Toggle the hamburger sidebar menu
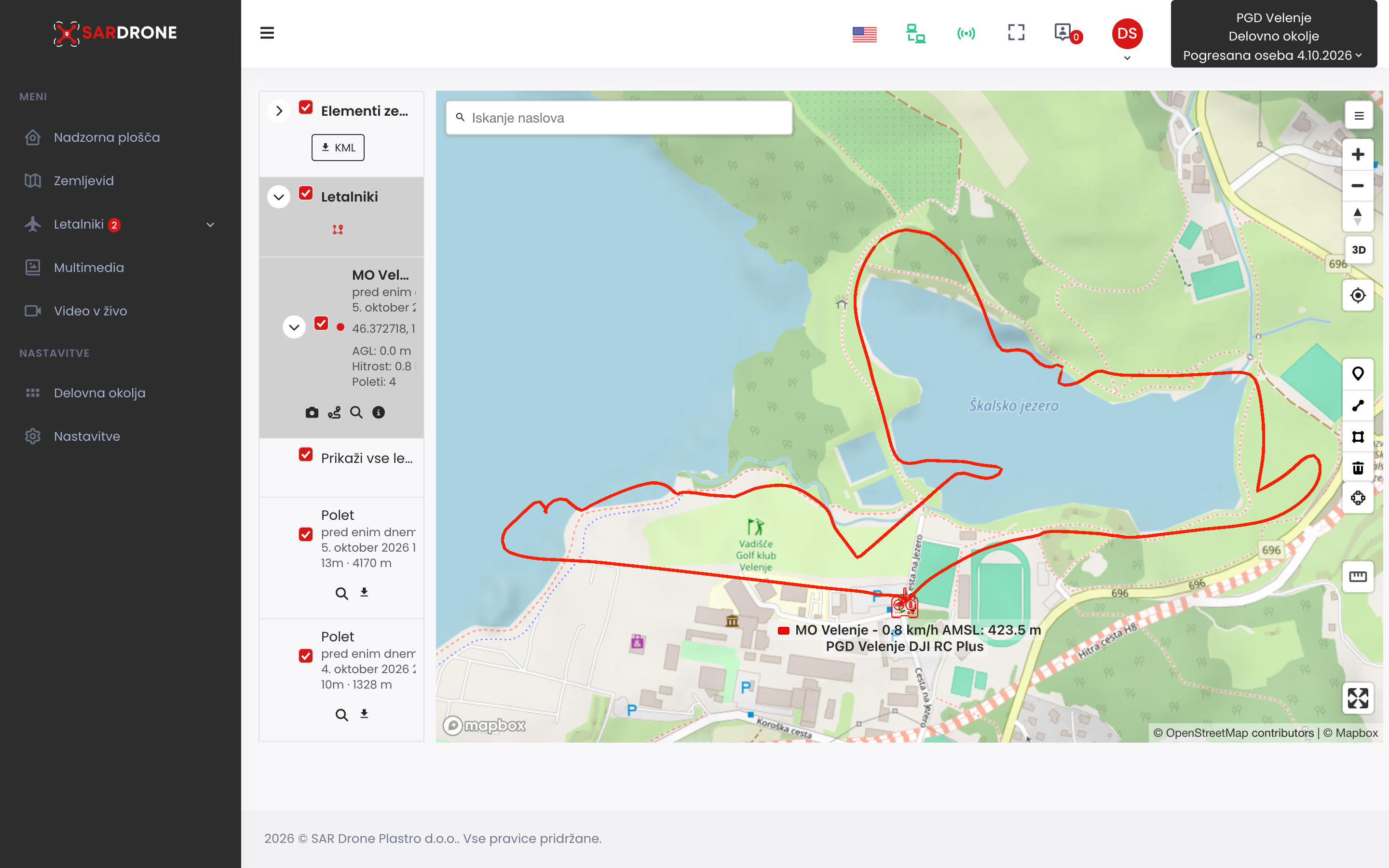 (x=267, y=33)
